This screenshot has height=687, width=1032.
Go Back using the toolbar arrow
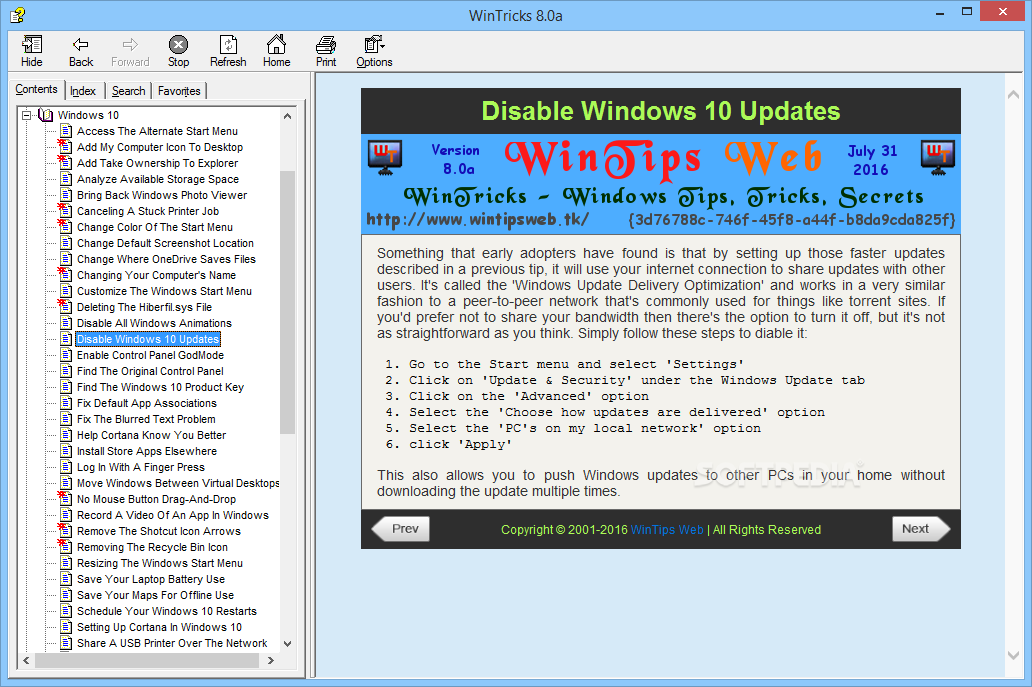click(x=80, y=51)
